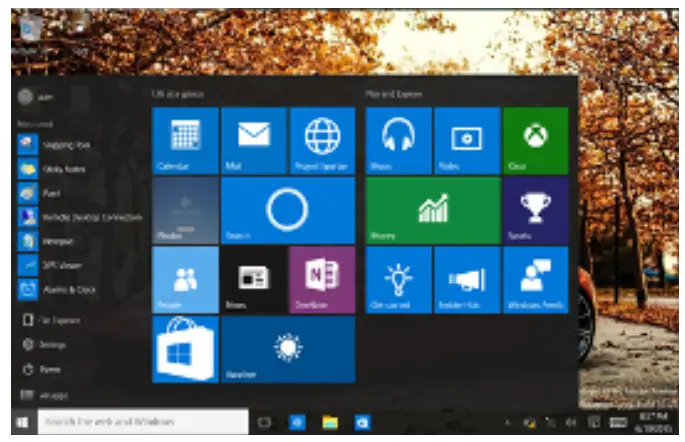685x442 pixels.
Task: Open the Video tile
Action: point(467,141)
